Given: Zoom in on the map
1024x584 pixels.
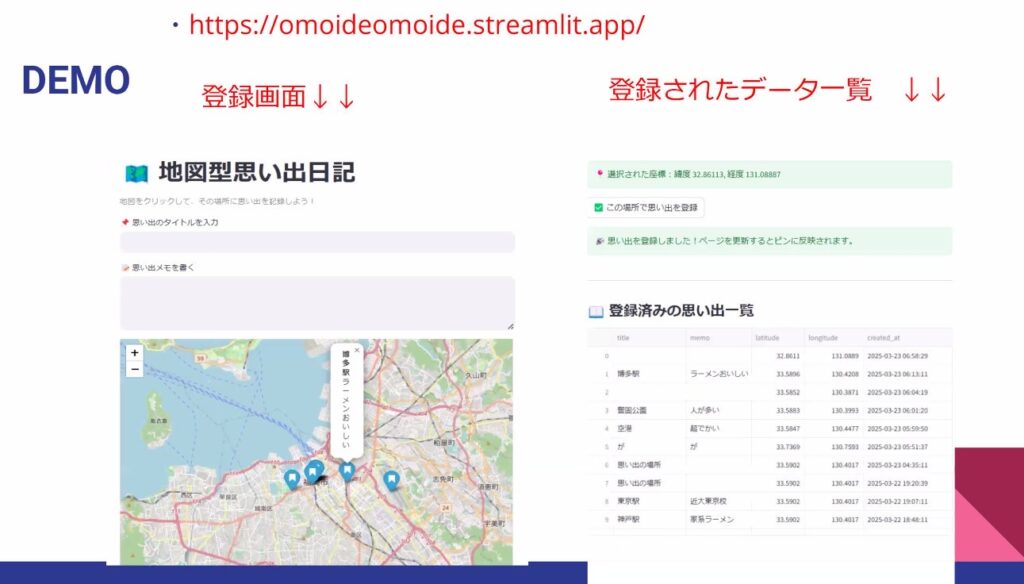Looking at the screenshot, I should (135, 353).
